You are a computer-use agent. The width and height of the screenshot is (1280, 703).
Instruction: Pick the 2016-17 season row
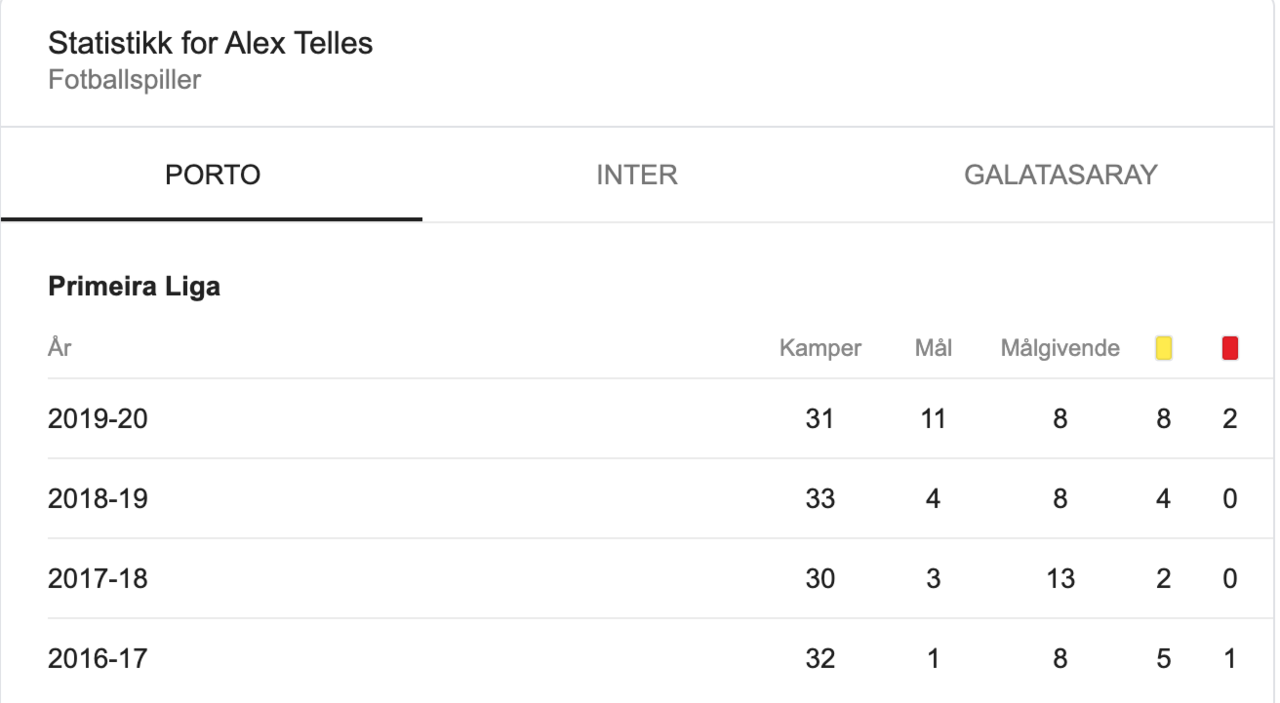coord(640,658)
